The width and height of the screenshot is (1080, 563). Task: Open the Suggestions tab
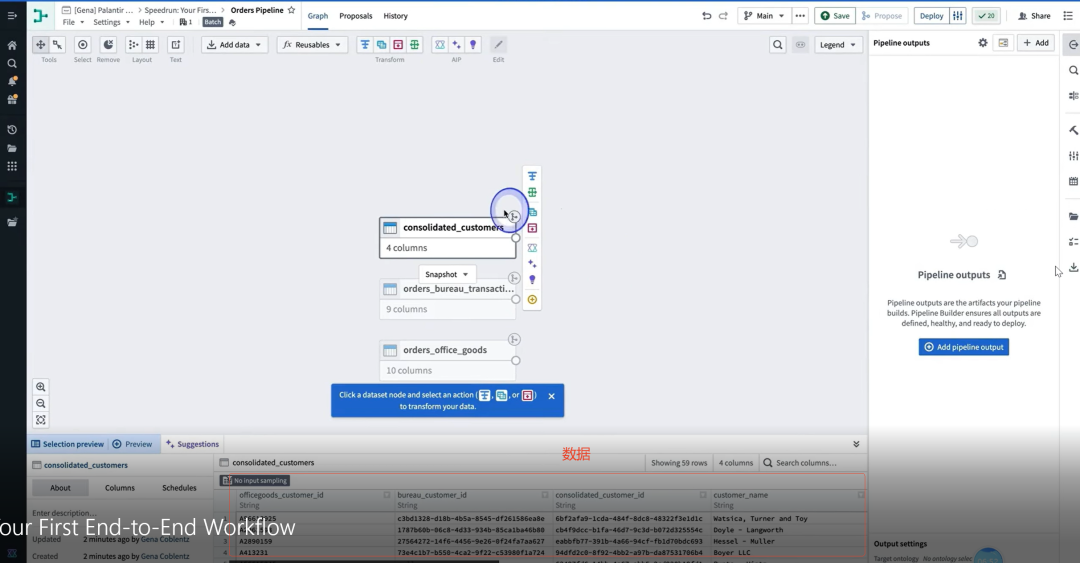pos(192,444)
